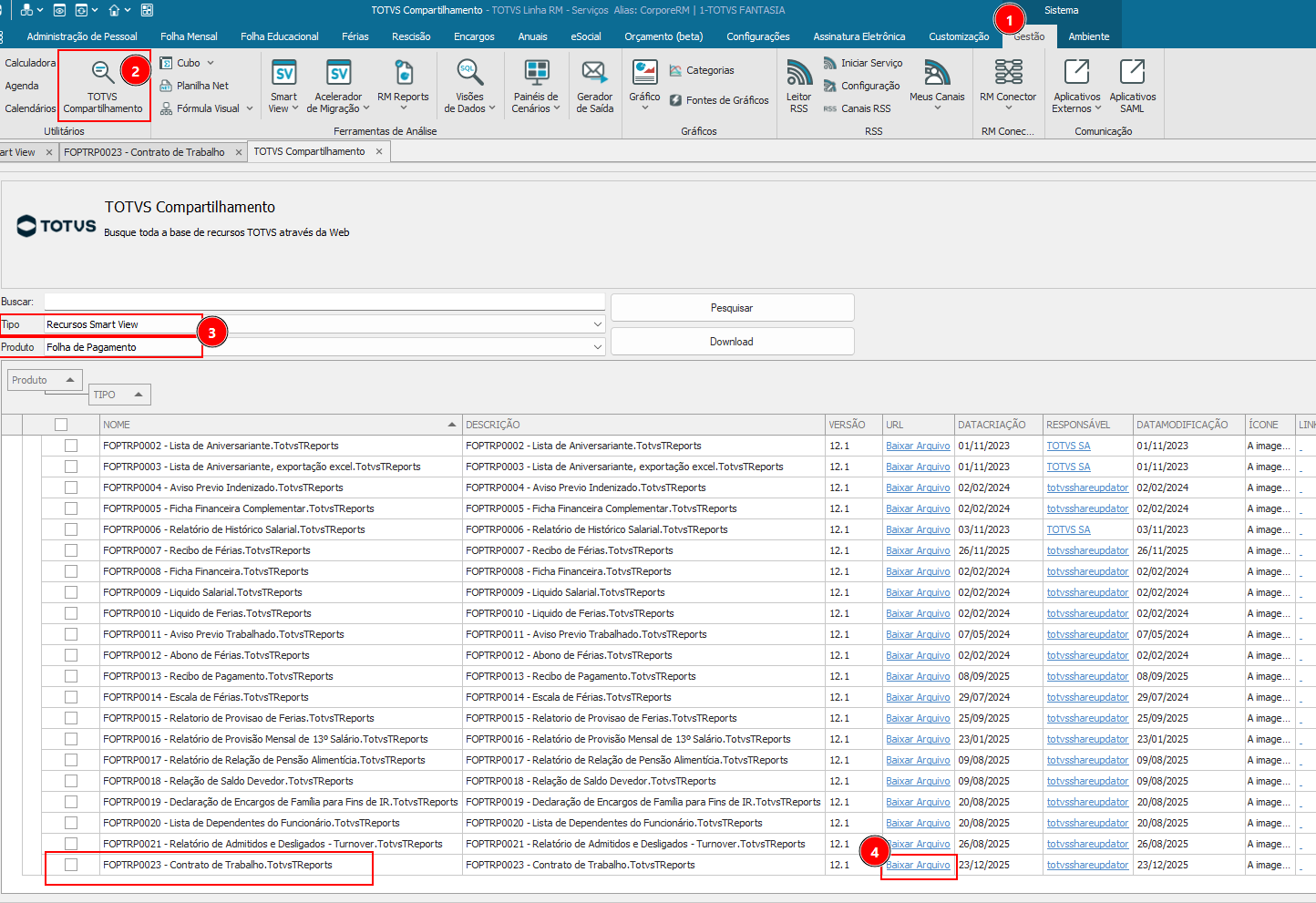Open RM Reports from ribbon

tap(403, 73)
